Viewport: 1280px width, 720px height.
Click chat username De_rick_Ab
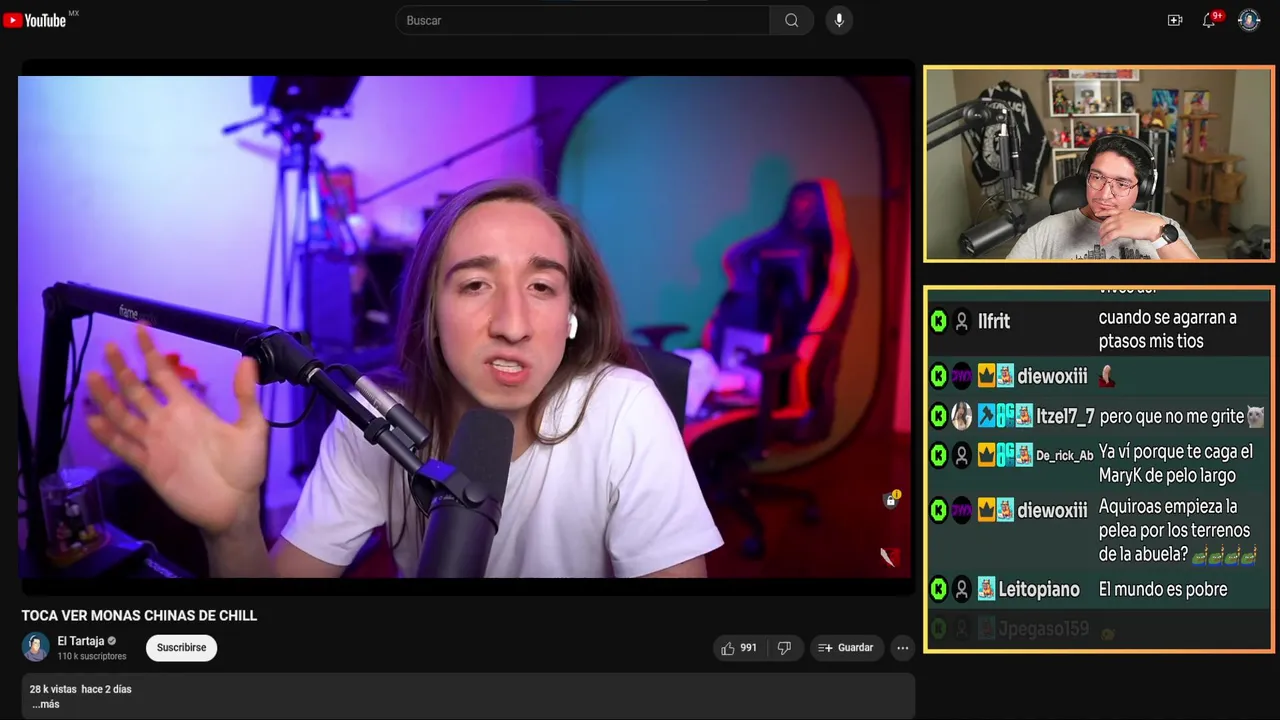click(x=1064, y=456)
